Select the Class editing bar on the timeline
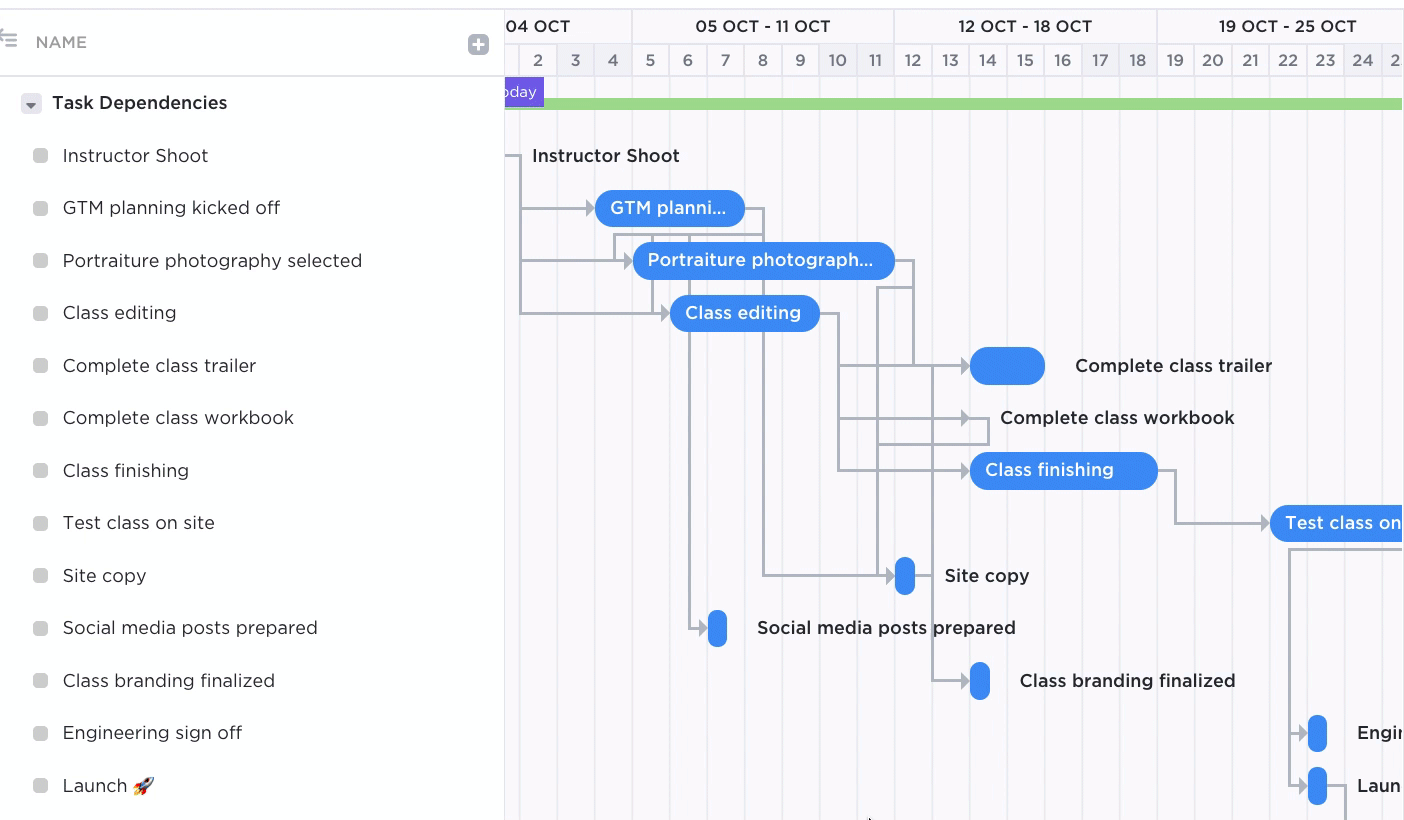This screenshot has height=820, width=1404. [x=744, y=313]
